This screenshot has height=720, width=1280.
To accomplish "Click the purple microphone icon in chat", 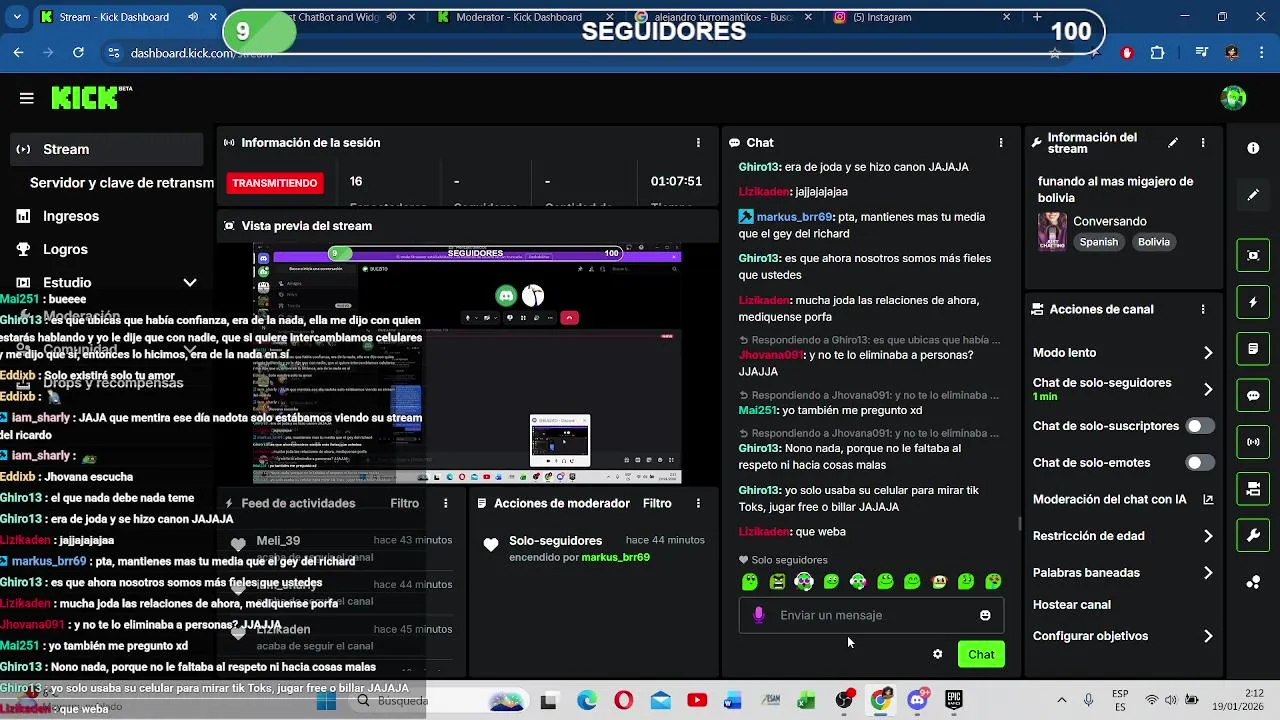I will tap(759, 615).
